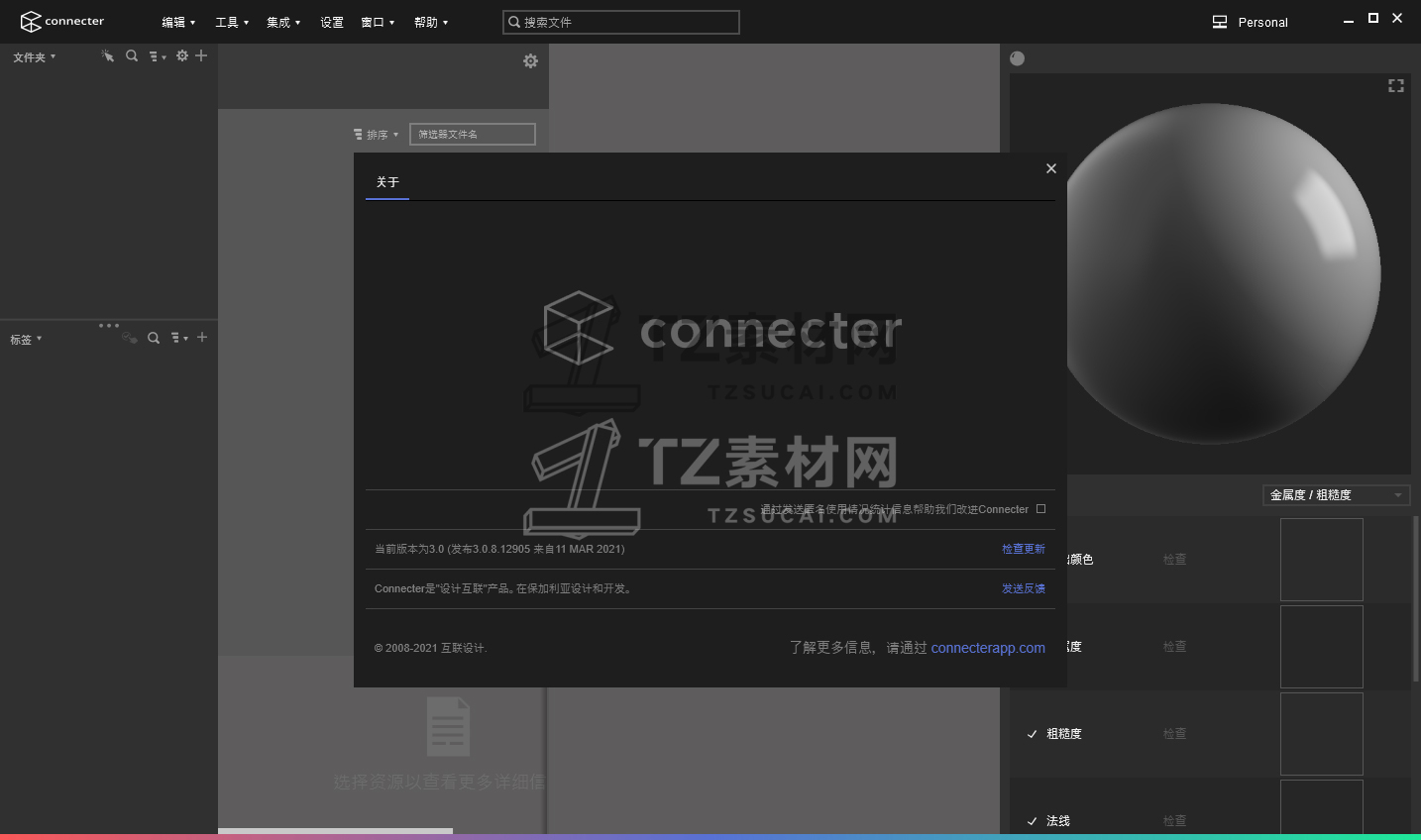Click the version text 当前版本为3.0
This screenshot has height=840, width=1421.
pyautogui.click(x=499, y=549)
